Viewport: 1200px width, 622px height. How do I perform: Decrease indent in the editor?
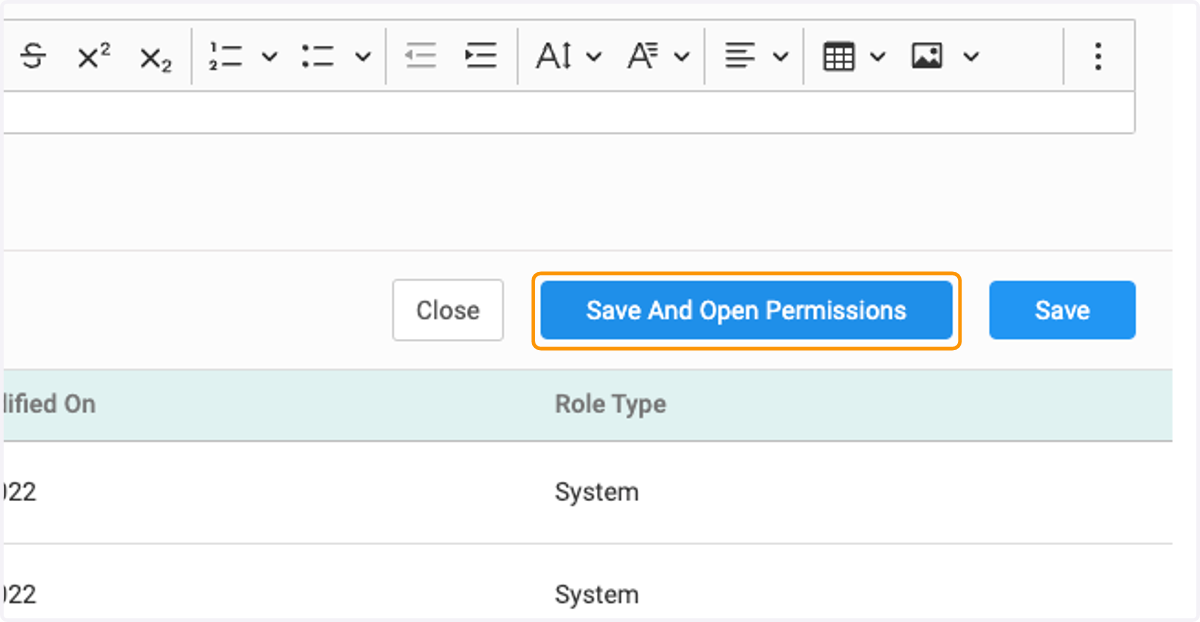421,57
